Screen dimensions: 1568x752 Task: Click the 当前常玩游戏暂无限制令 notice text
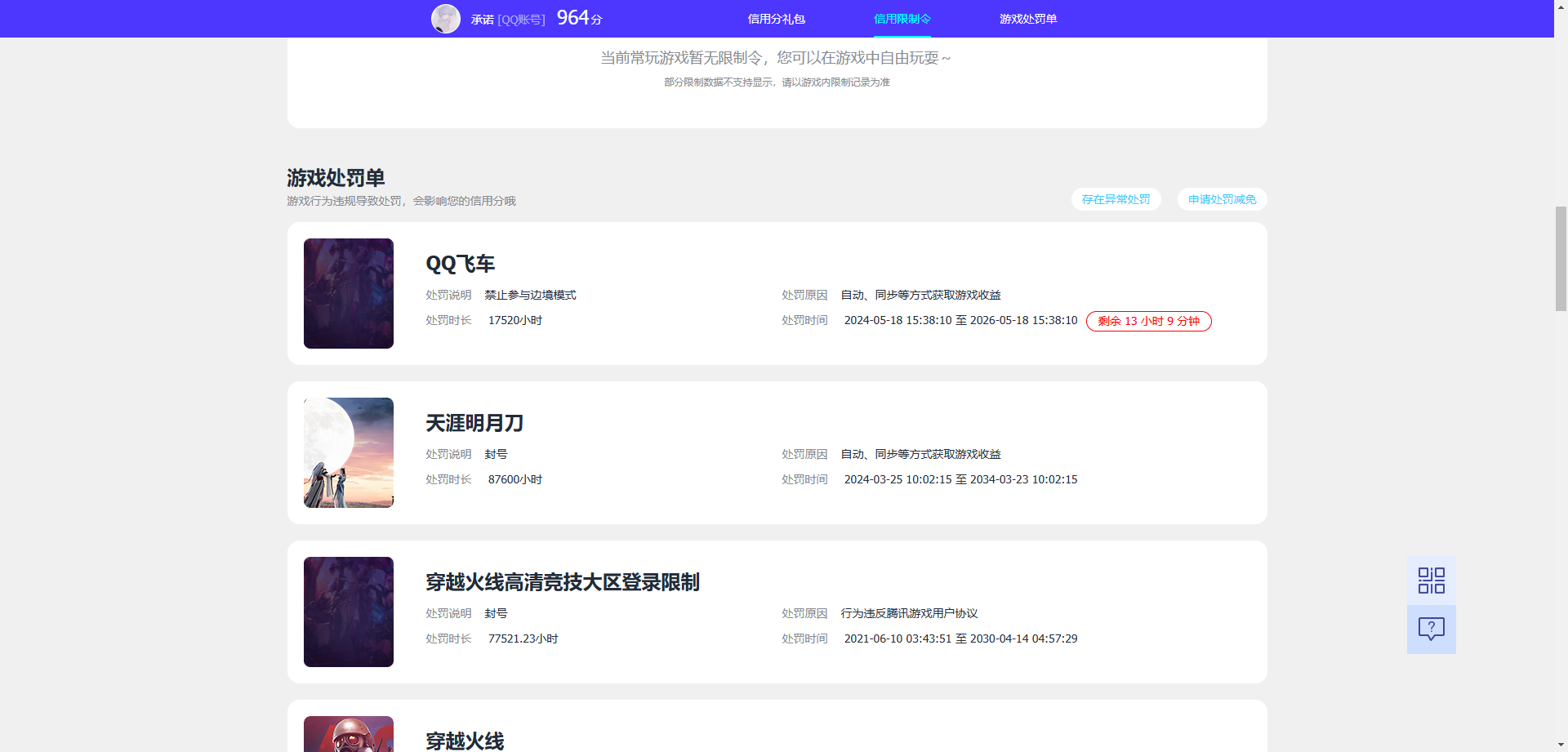(x=777, y=58)
